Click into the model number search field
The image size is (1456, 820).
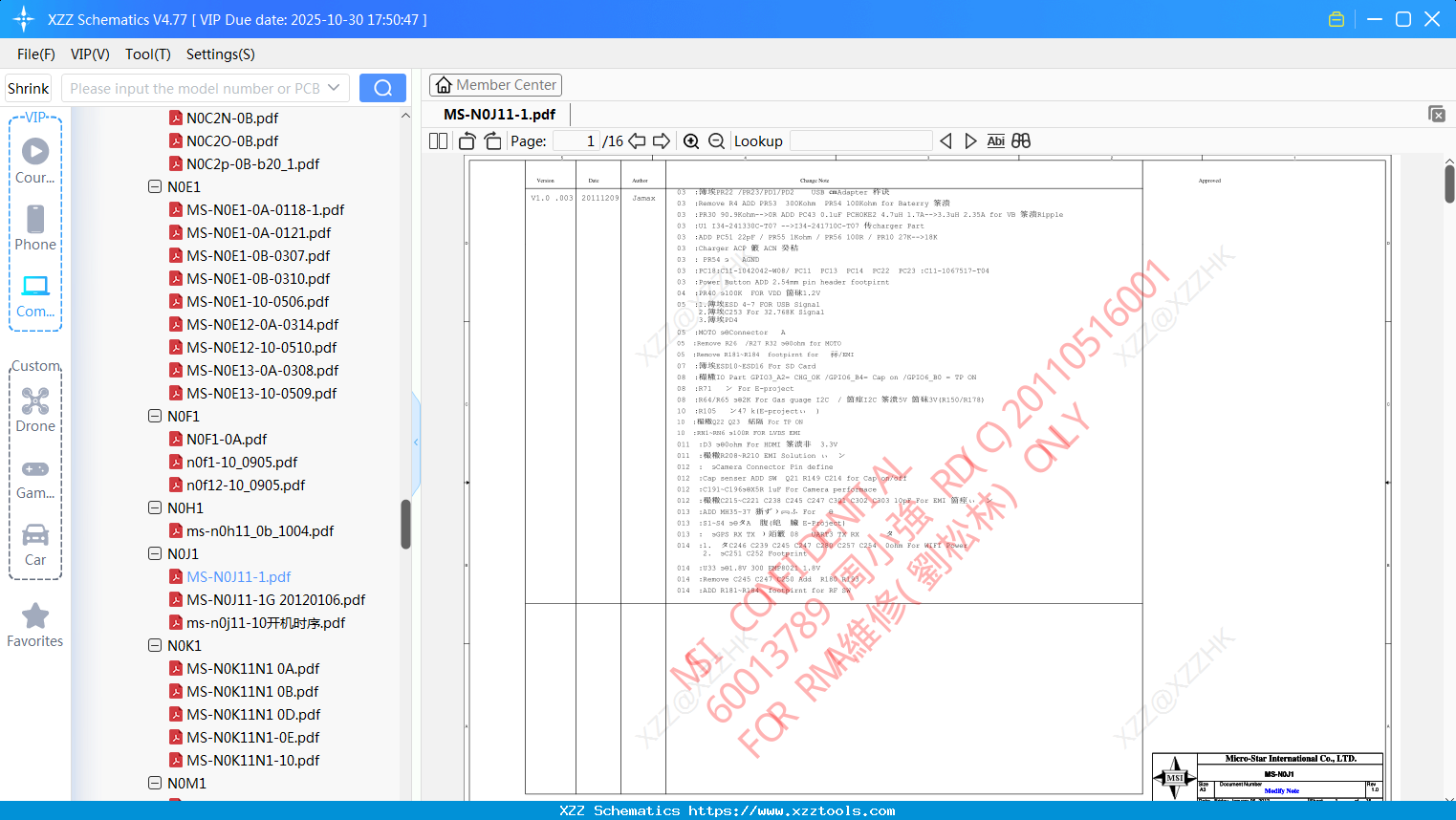click(195, 88)
